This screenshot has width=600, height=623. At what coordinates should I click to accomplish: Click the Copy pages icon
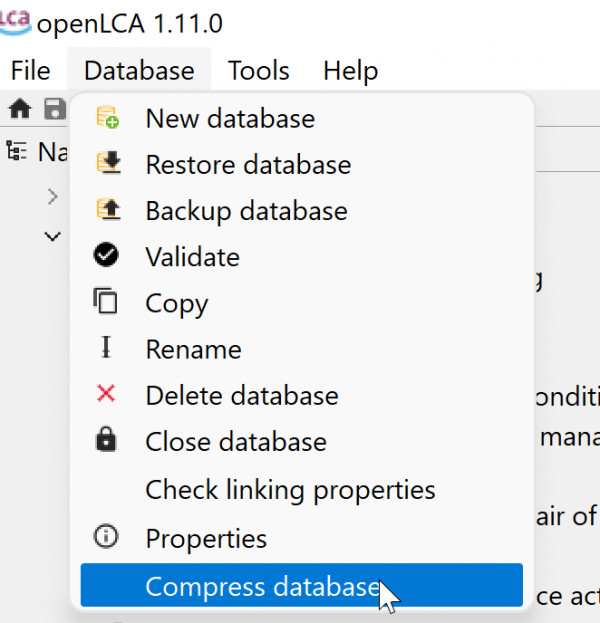tap(105, 301)
